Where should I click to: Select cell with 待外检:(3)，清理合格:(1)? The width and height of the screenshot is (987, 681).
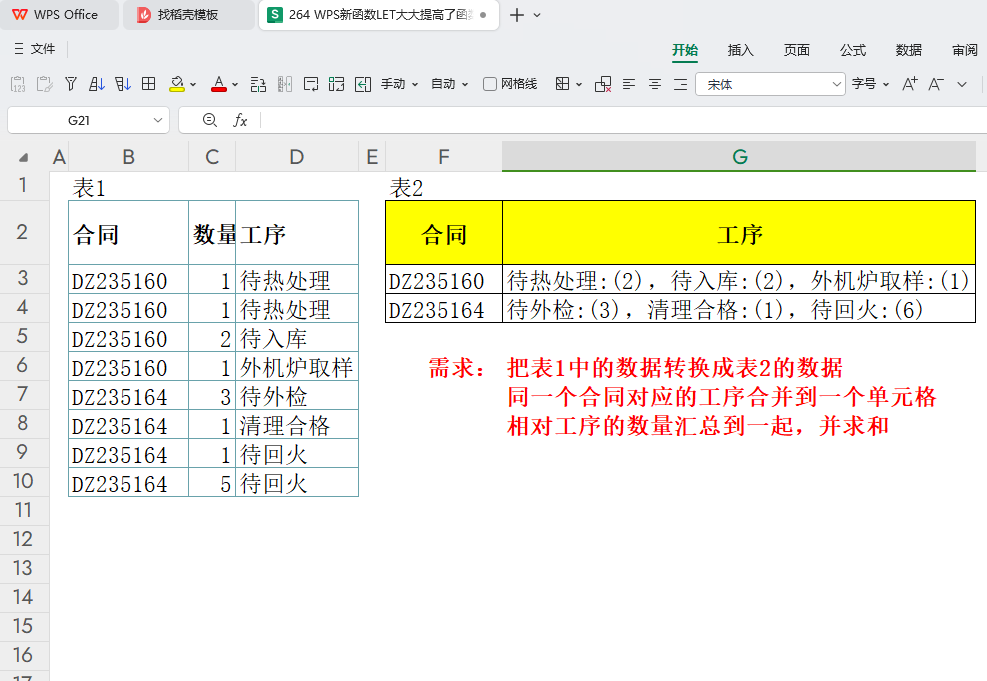point(739,308)
